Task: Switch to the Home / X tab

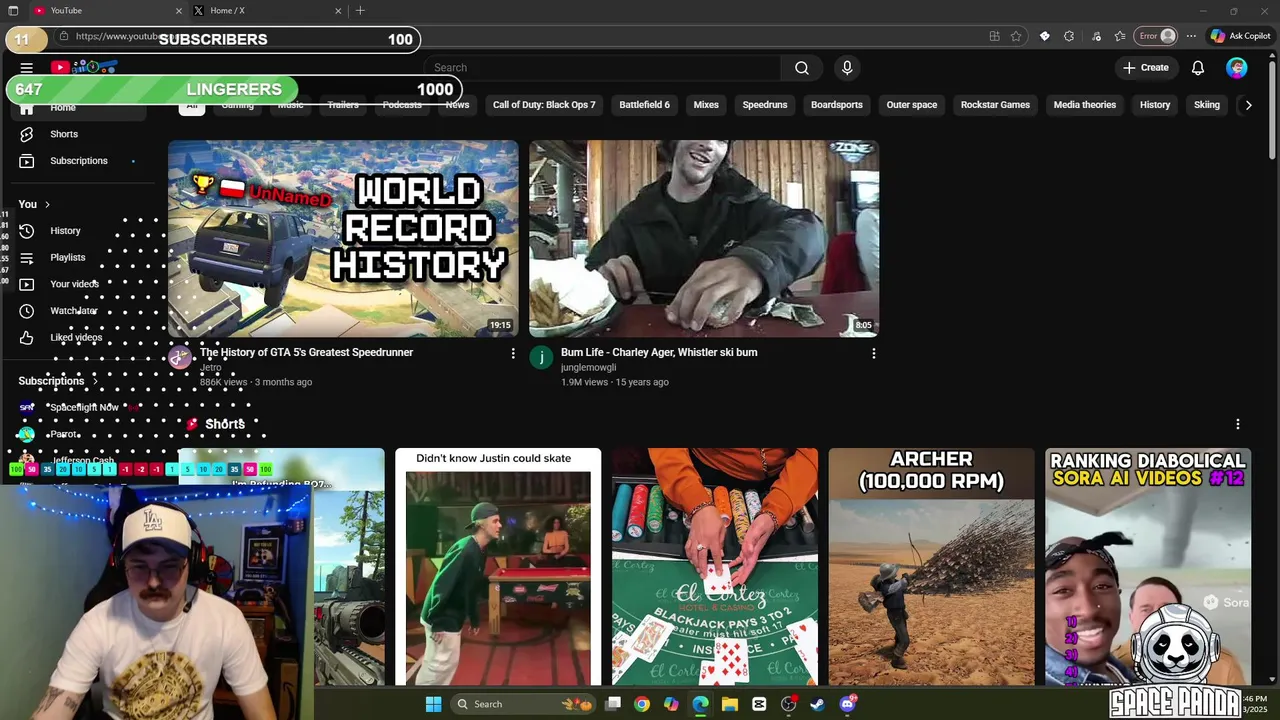Action: click(x=265, y=11)
